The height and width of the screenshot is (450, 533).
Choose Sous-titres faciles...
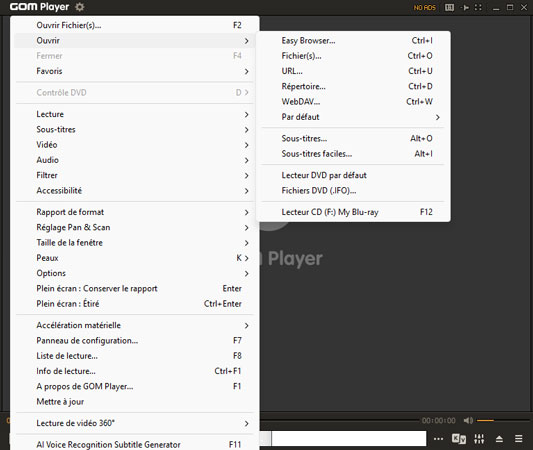353,154
